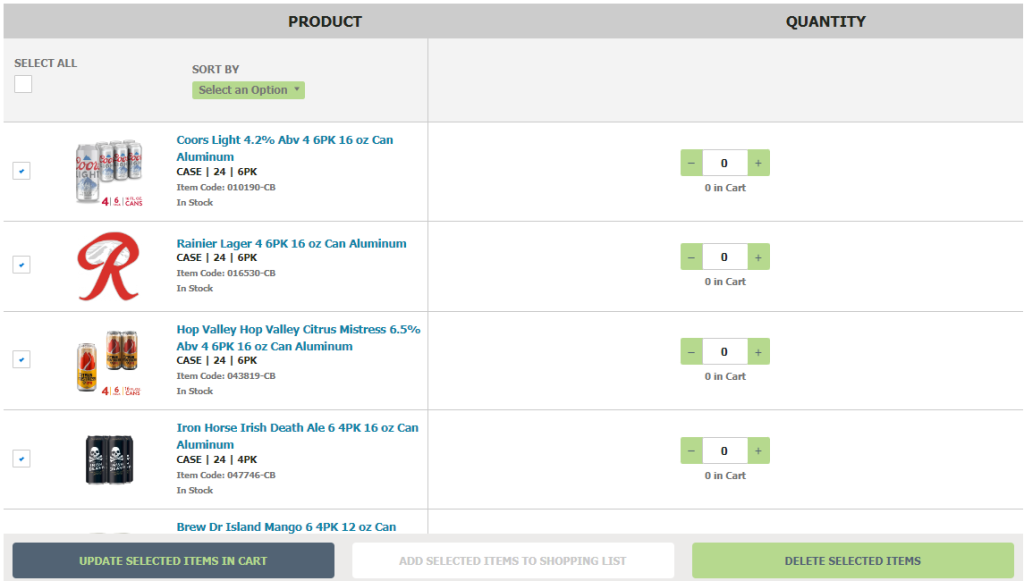The height and width of the screenshot is (581, 1024).
Task: Increase Iron Horse quantity with plus button
Action: point(758,451)
